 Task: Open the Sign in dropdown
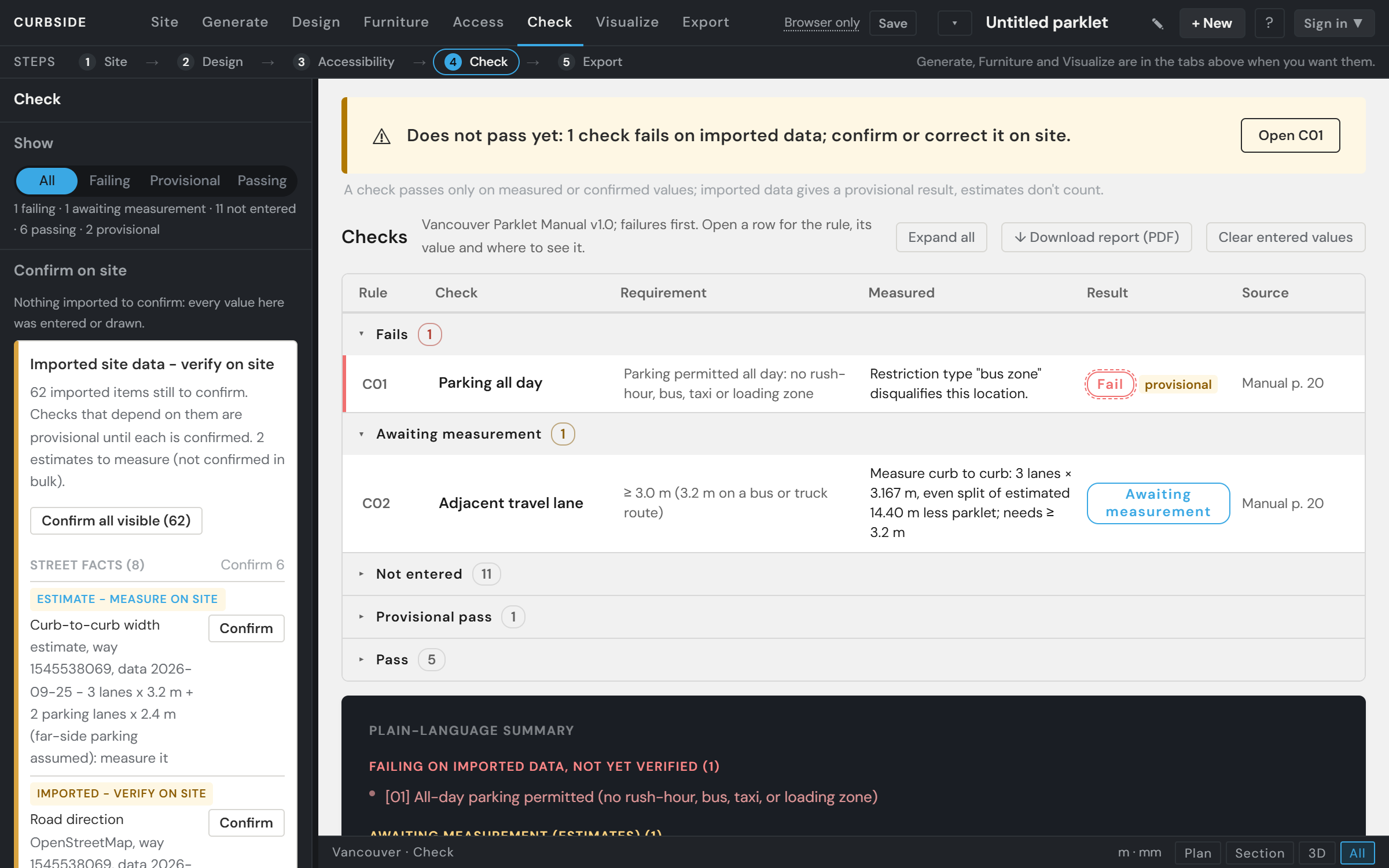point(1333,23)
